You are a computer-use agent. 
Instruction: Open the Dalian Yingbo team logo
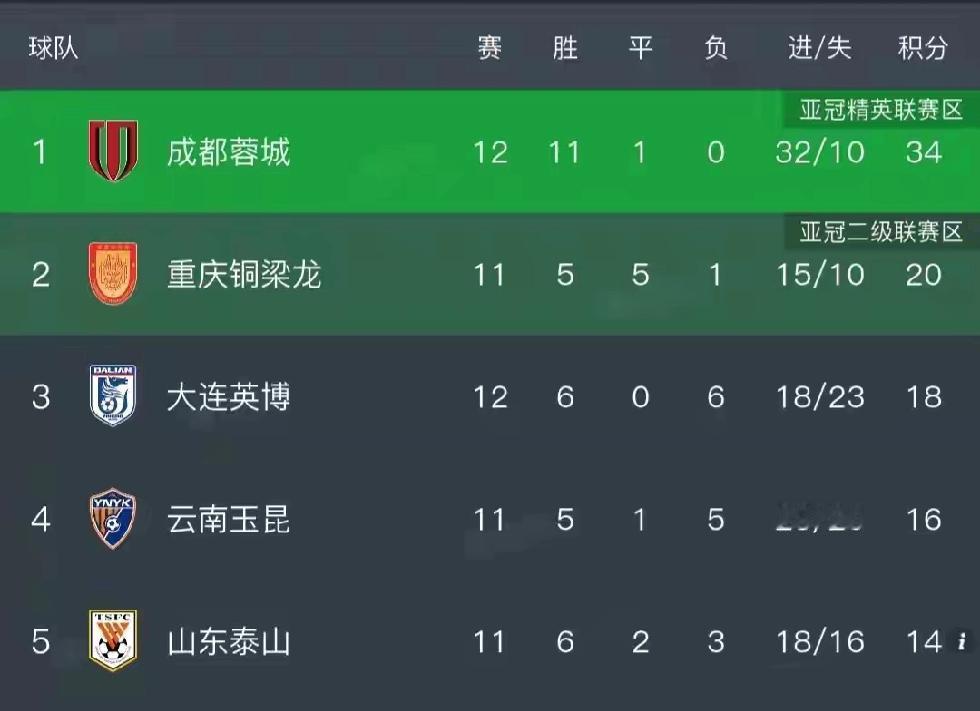click(113, 395)
